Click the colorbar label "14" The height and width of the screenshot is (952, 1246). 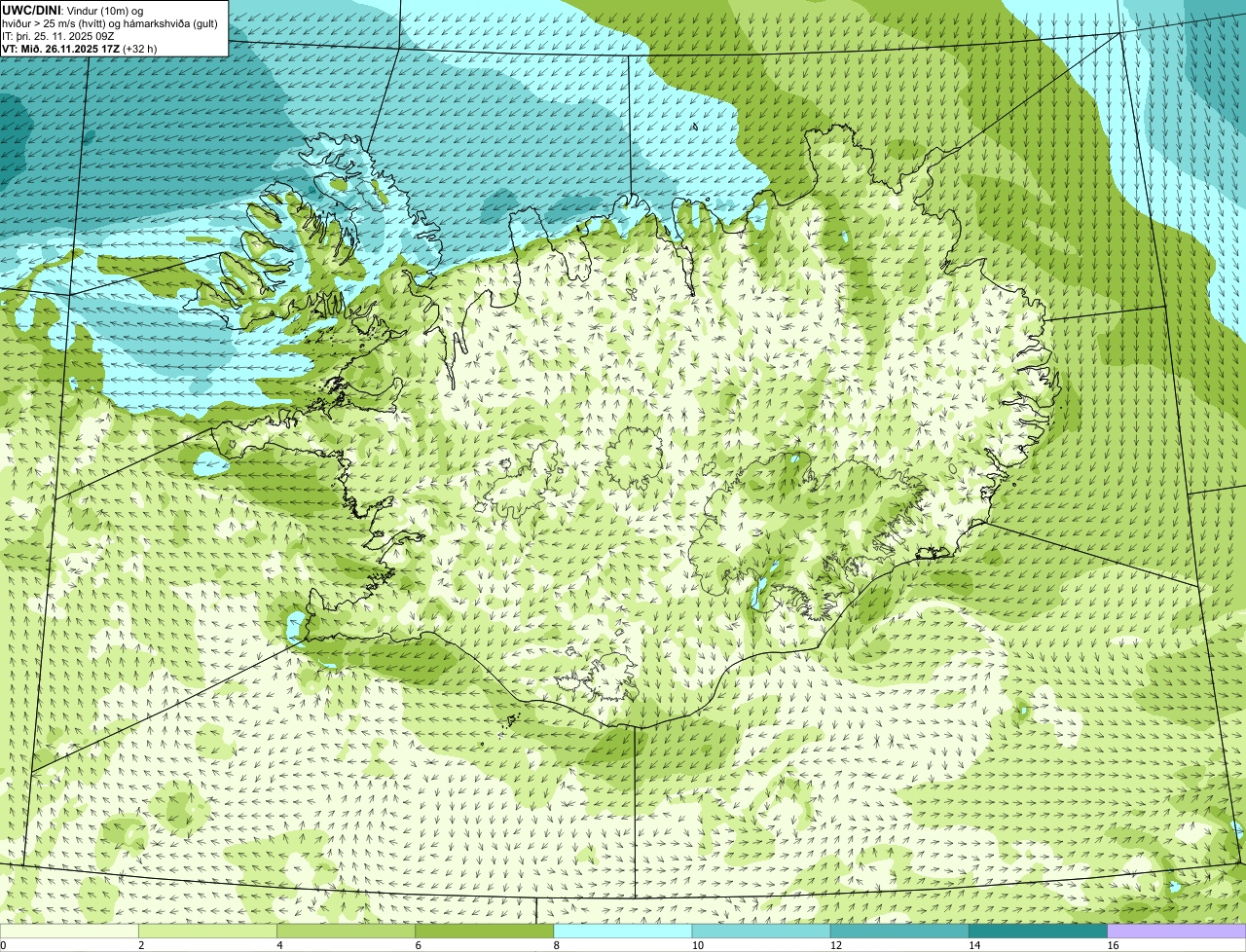pos(974,945)
